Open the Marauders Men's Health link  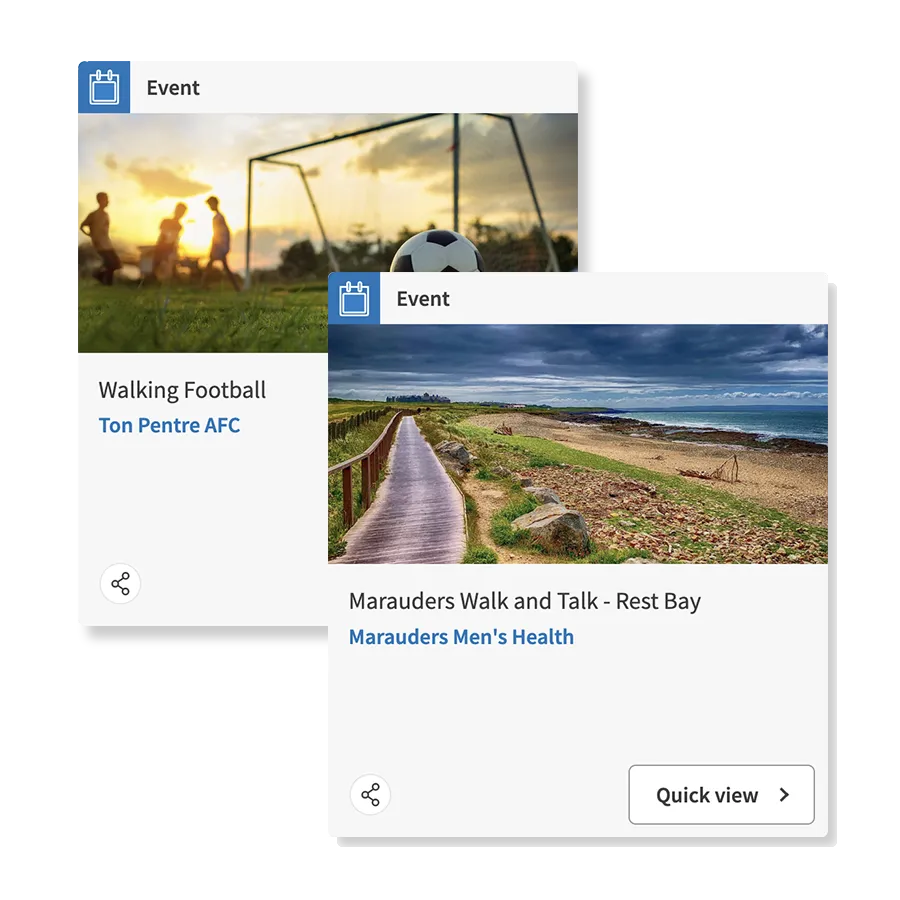tap(461, 637)
